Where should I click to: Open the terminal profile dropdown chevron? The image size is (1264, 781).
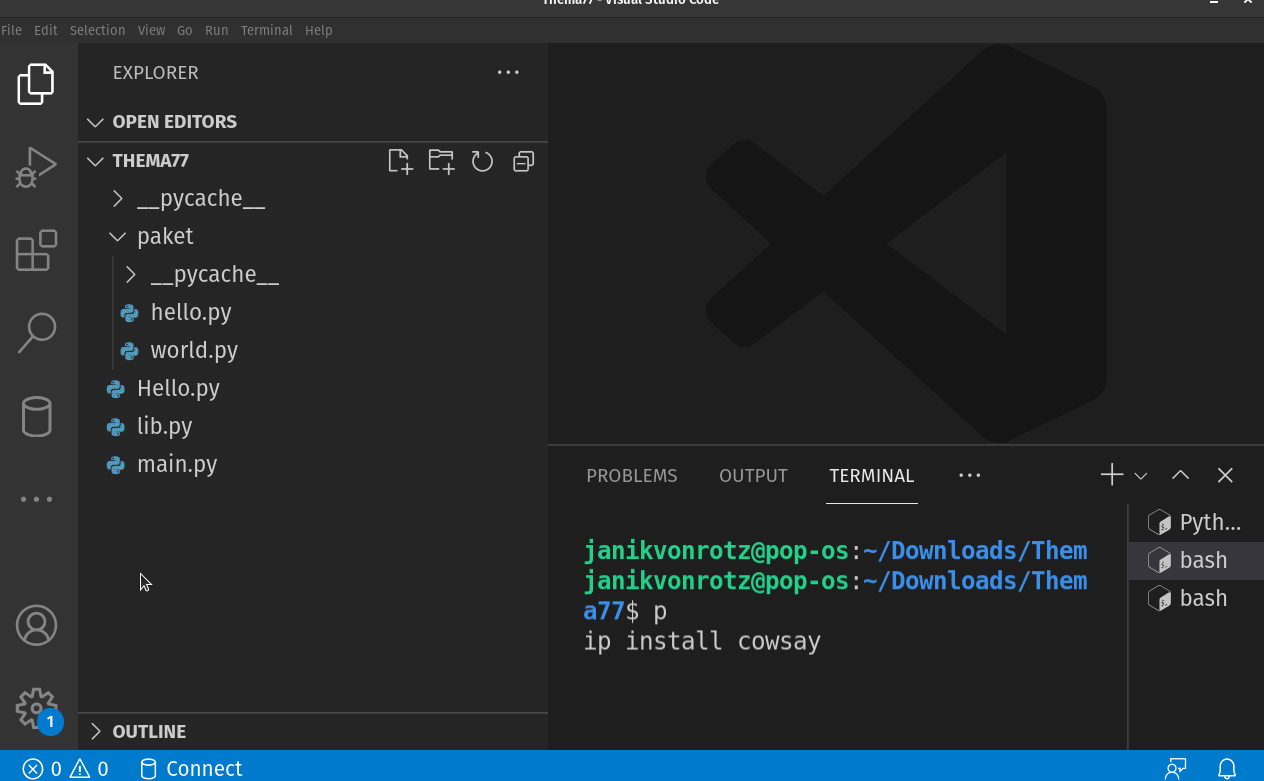pos(1140,475)
